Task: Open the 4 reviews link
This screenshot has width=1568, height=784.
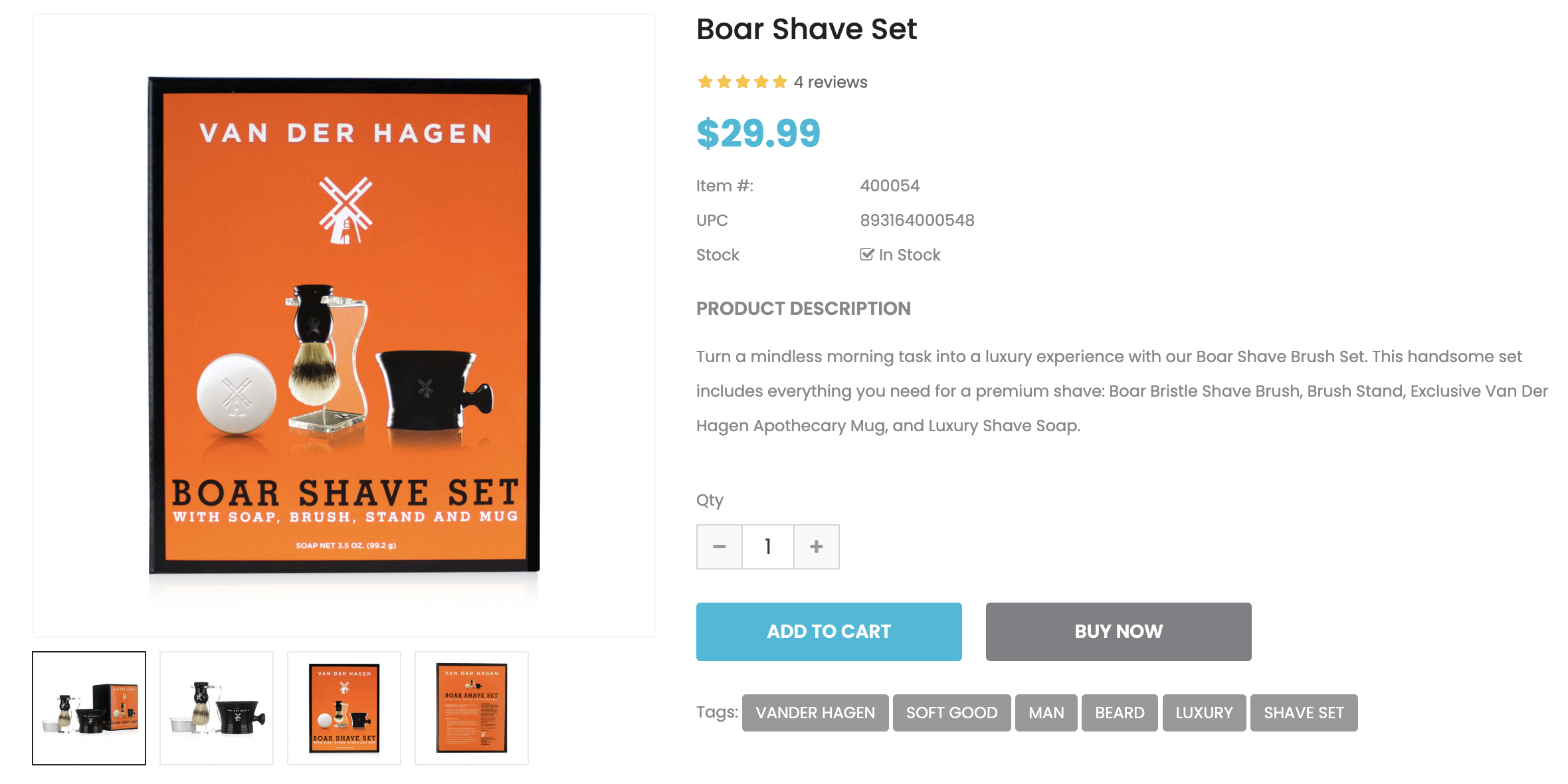Action: [831, 82]
